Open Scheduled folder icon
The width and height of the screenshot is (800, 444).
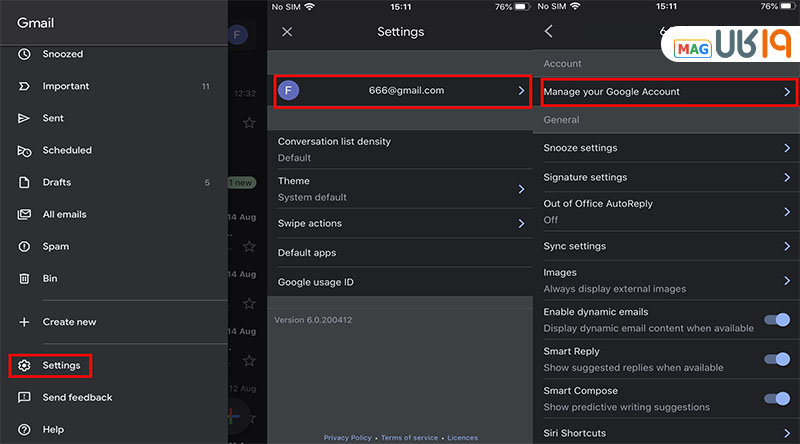(24, 151)
